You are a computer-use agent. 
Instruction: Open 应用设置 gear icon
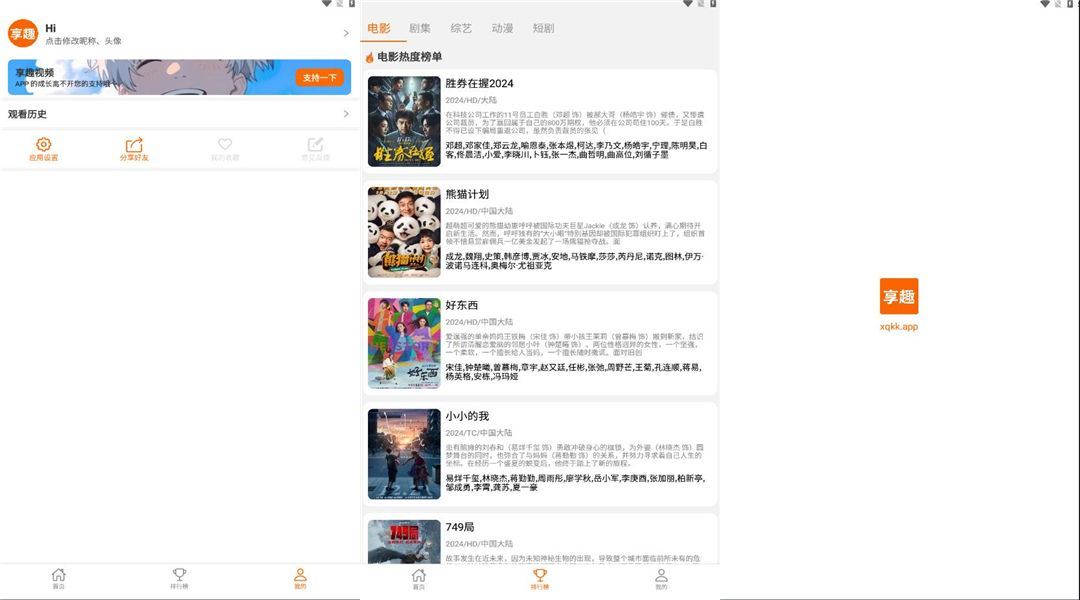click(x=43, y=146)
